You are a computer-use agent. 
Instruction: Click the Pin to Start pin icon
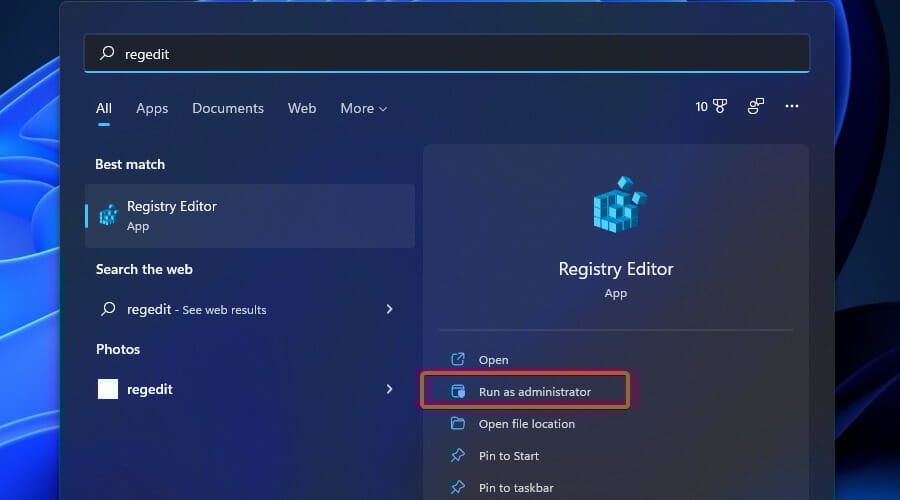[x=457, y=455]
